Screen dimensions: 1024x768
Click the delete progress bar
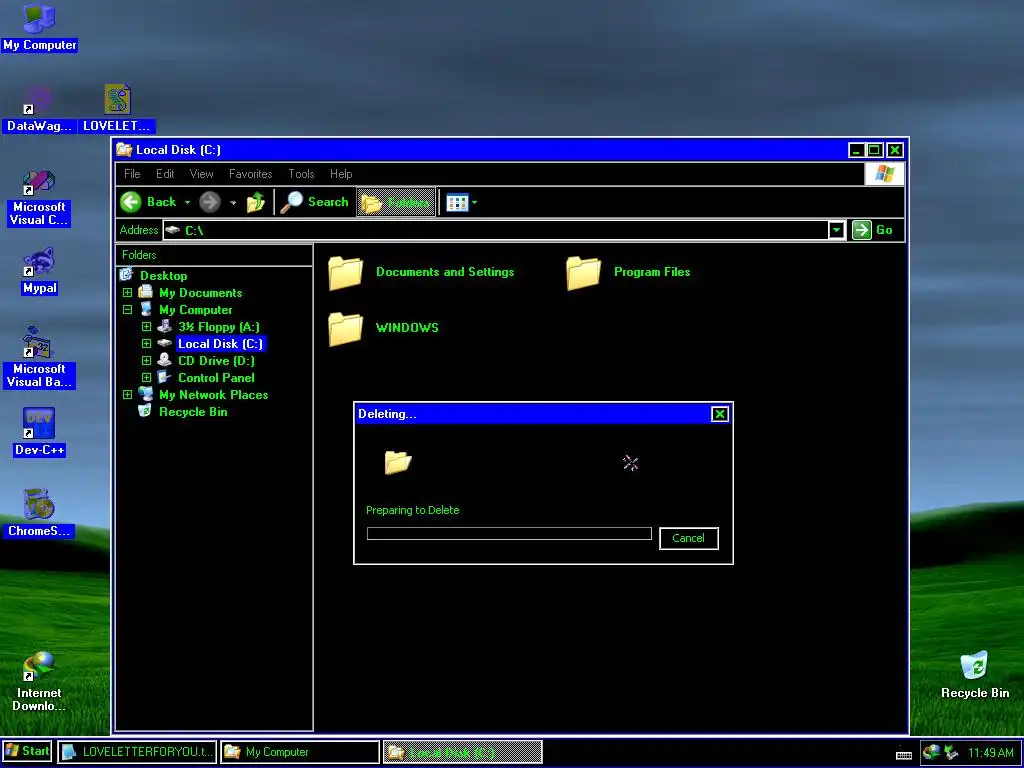click(509, 534)
